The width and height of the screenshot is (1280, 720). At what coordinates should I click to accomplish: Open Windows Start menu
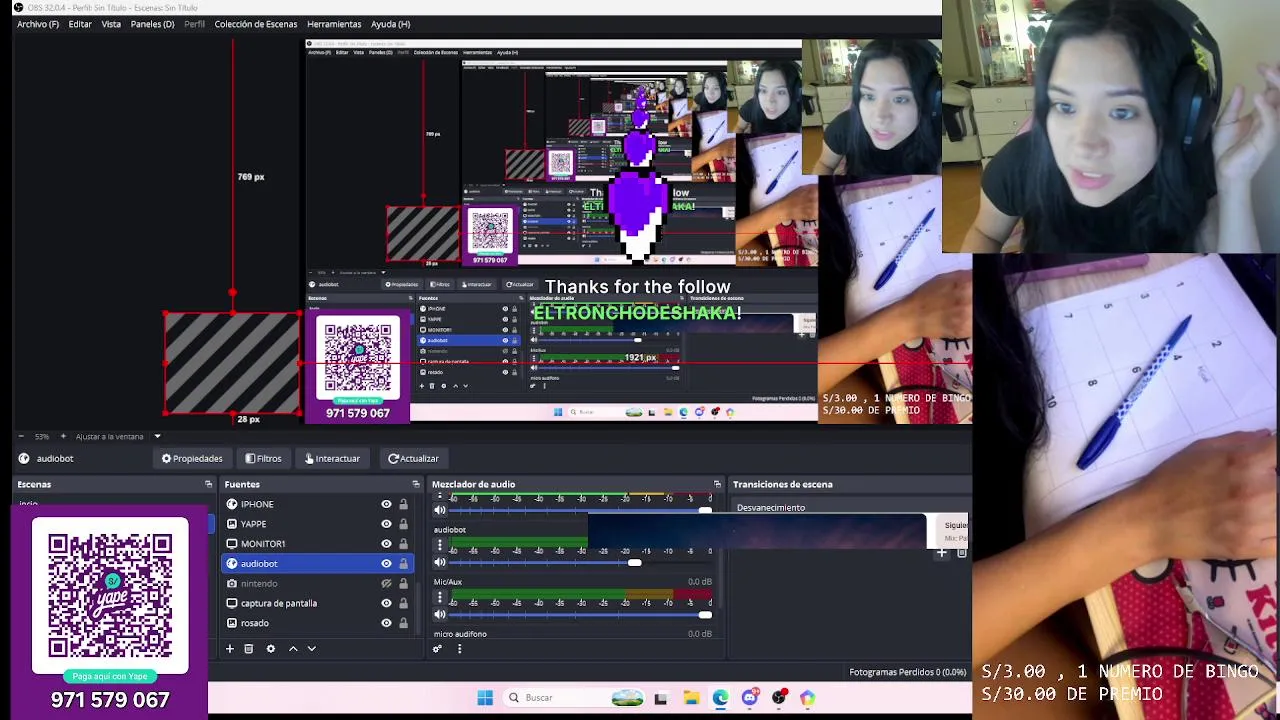click(x=485, y=698)
